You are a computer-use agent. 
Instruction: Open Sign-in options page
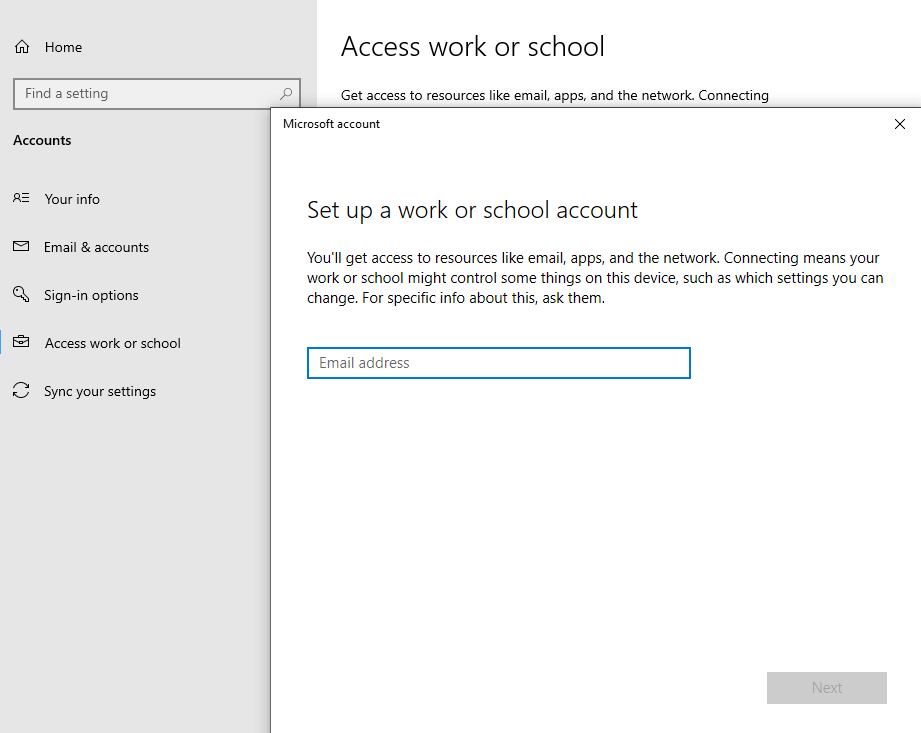[91, 295]
